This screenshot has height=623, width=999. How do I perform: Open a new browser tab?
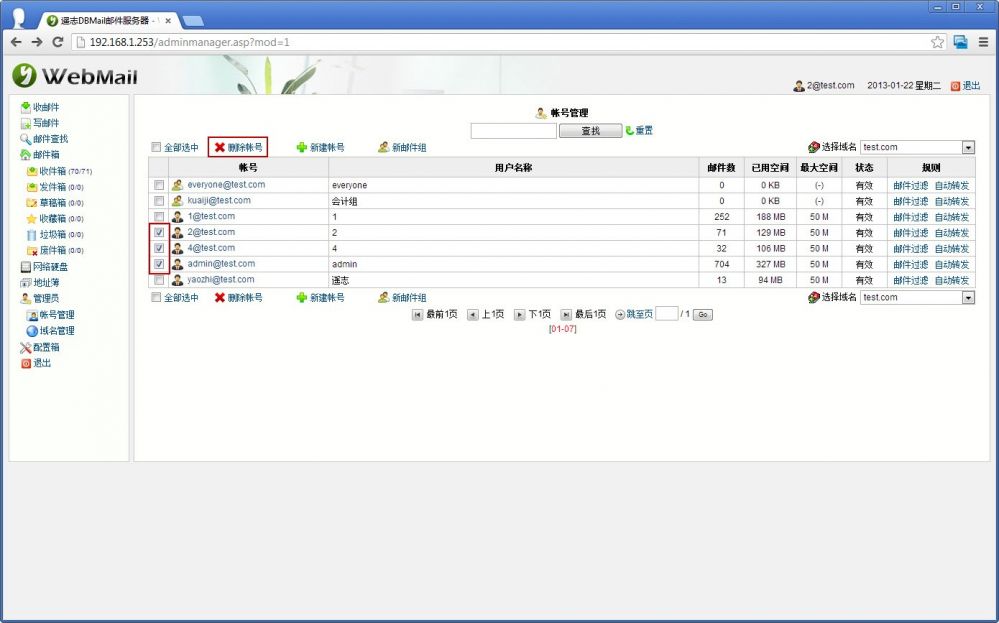pos(193,21)
